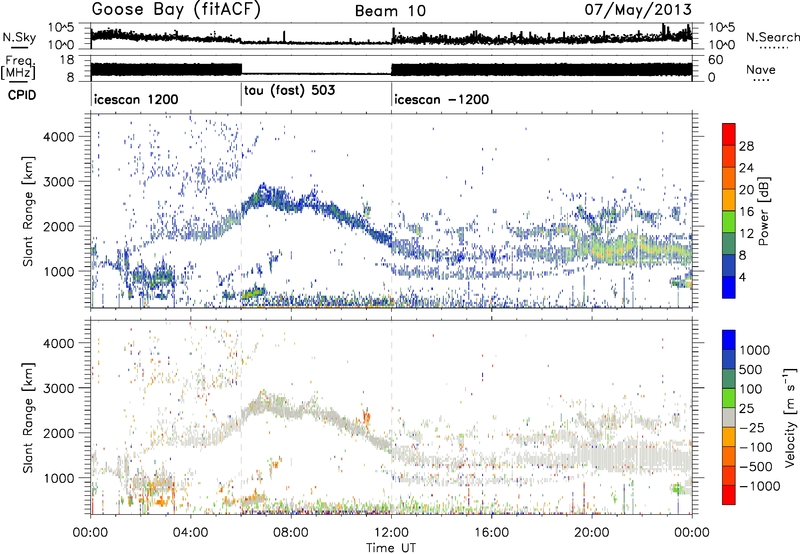800x554 pixels.
Task: Click the 16 dB label on Power colorbar
Action: coord(746,212)
